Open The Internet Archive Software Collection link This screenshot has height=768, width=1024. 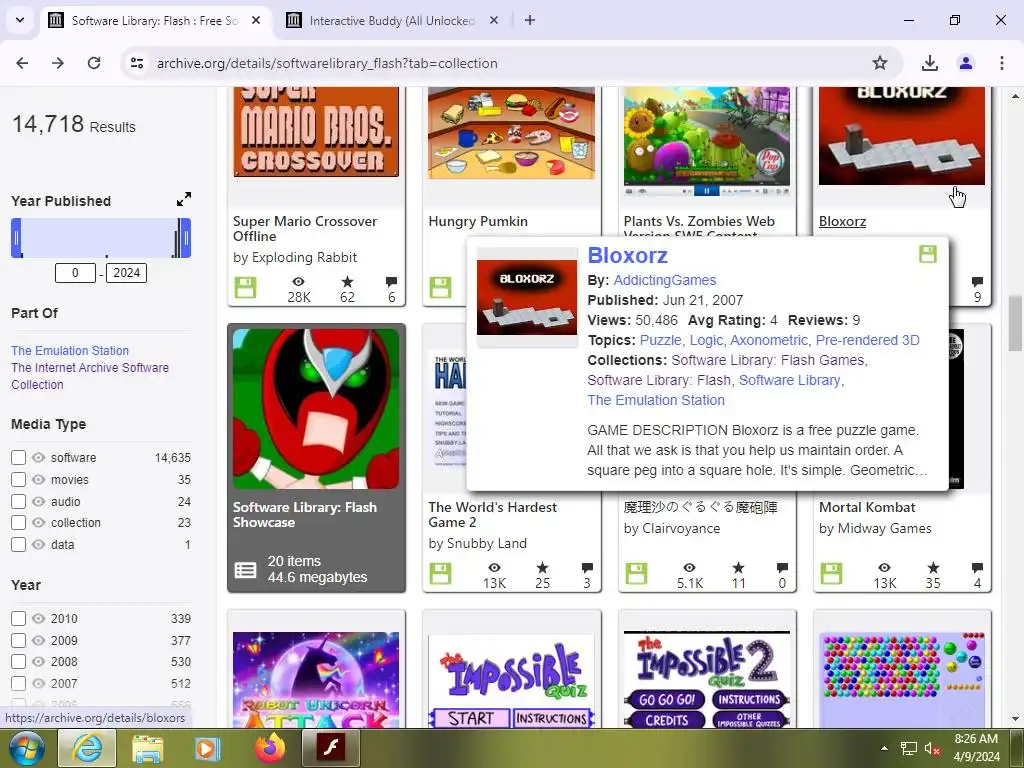coord(90,376)
